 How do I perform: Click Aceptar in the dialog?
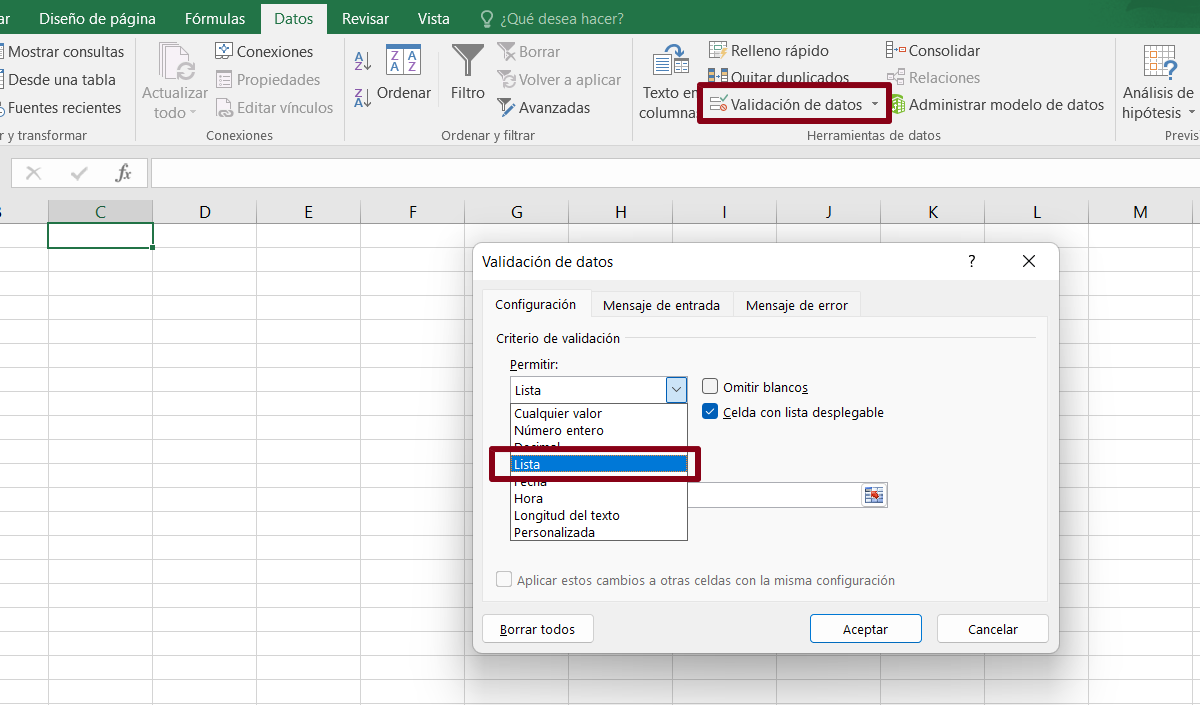[x=865, y=629]
